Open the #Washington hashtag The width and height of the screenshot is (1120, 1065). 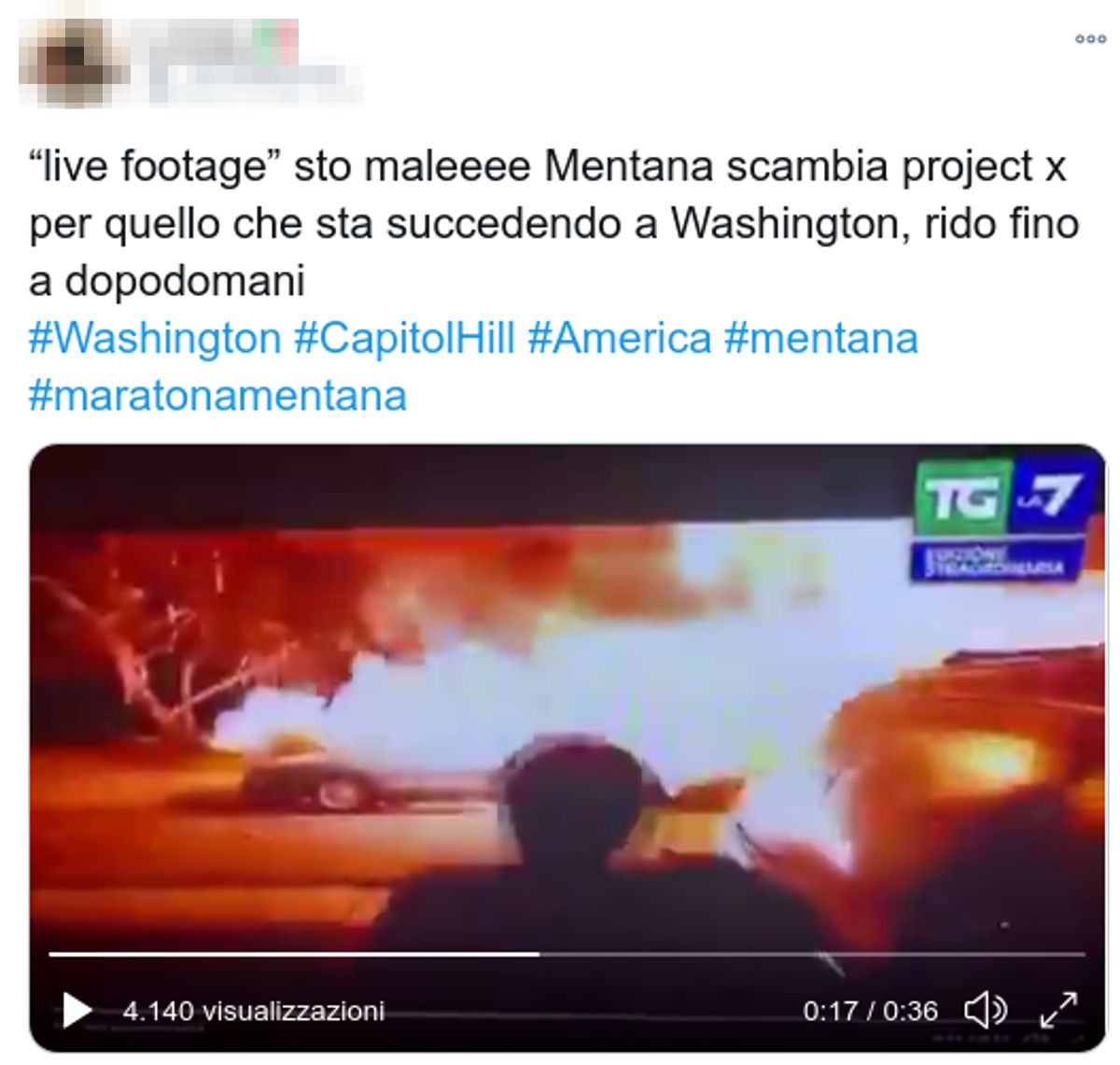[x=155, y=337]
